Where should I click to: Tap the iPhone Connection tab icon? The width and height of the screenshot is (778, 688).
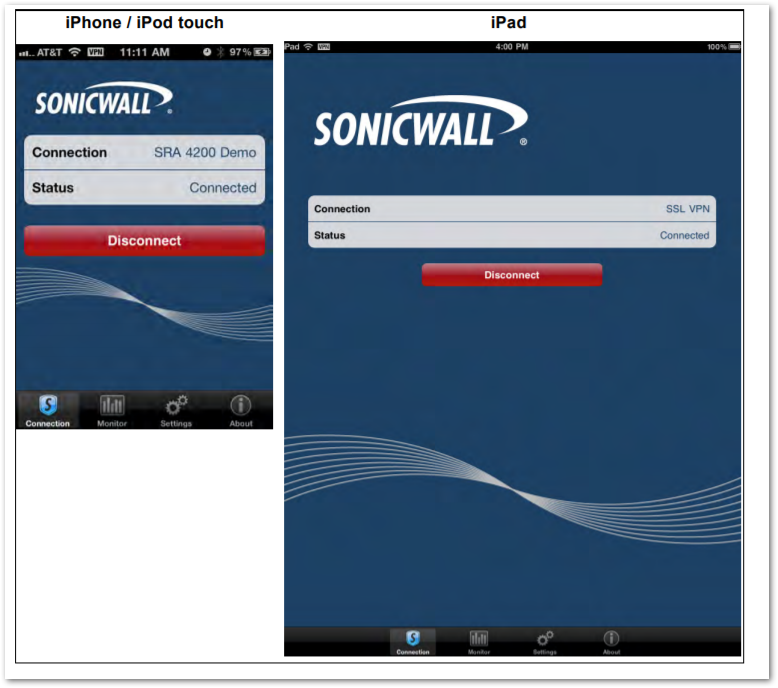tap(48, 406)
